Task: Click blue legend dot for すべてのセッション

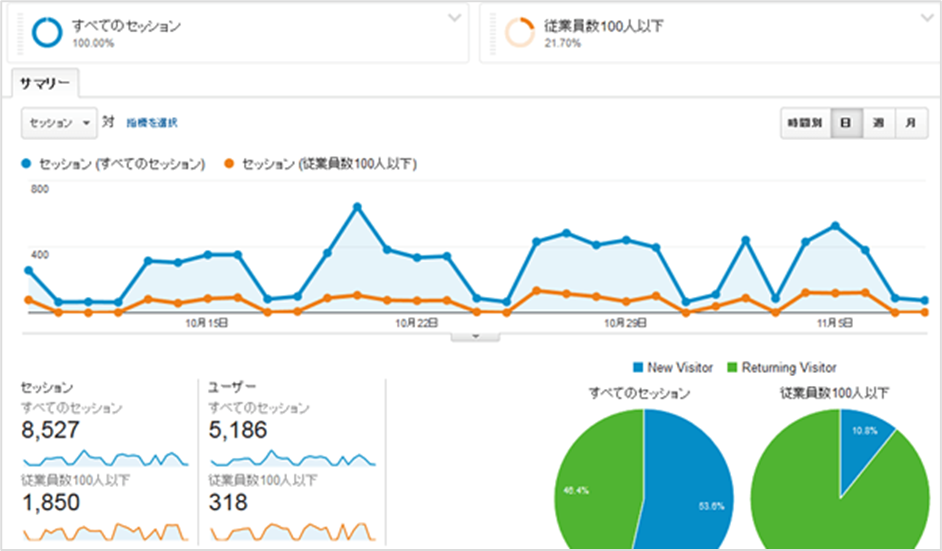Action: [x=26, y=163]
